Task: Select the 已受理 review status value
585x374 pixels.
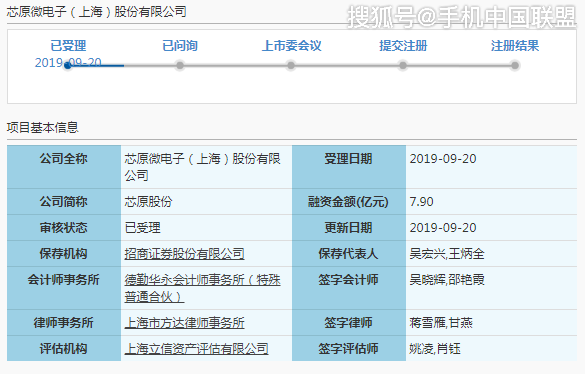Action: coord(143,228)
